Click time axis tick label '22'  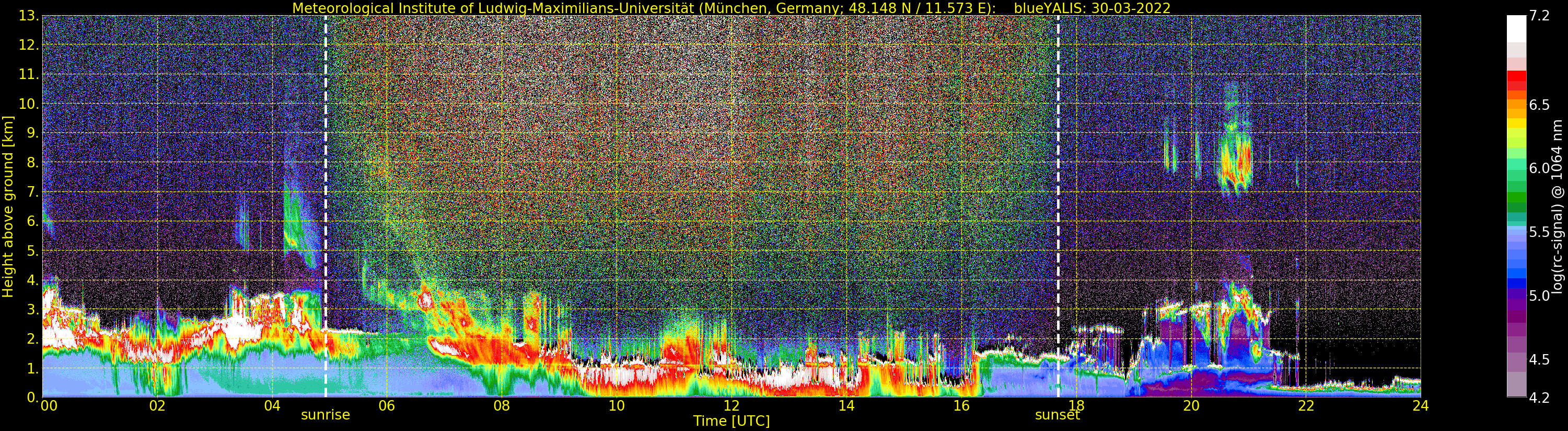click(1306, 405)
